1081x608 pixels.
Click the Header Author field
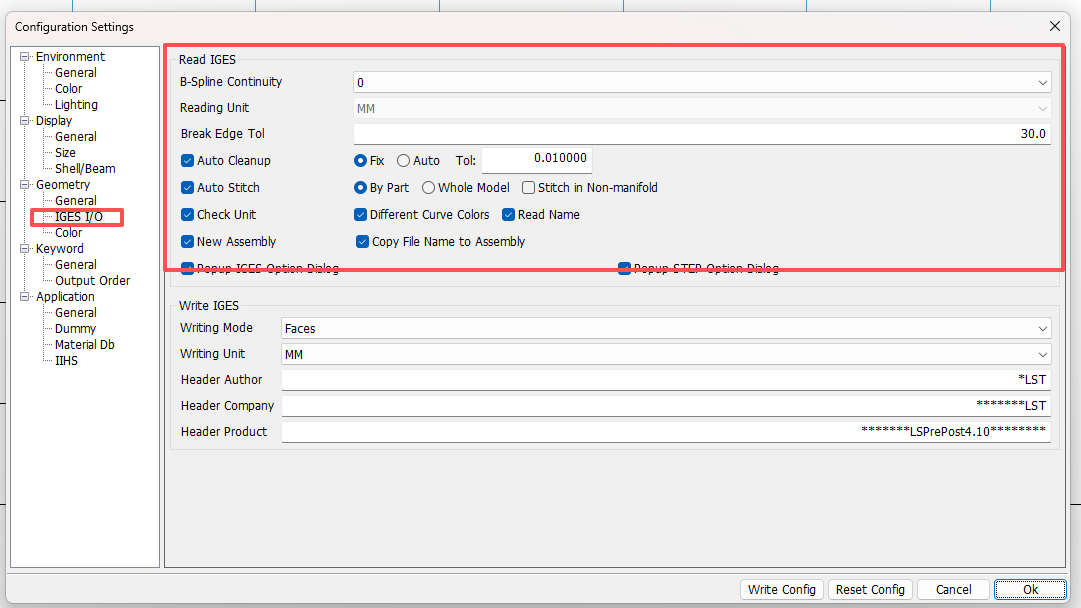666,380
